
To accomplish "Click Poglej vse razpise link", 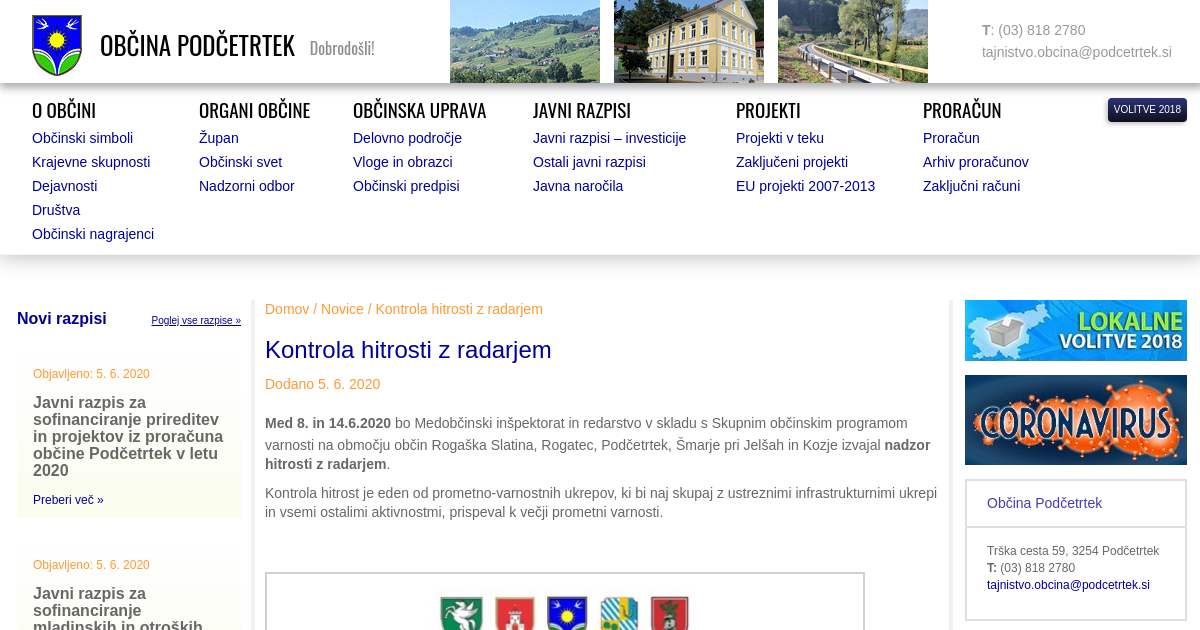I will click(x=196, y=321).
